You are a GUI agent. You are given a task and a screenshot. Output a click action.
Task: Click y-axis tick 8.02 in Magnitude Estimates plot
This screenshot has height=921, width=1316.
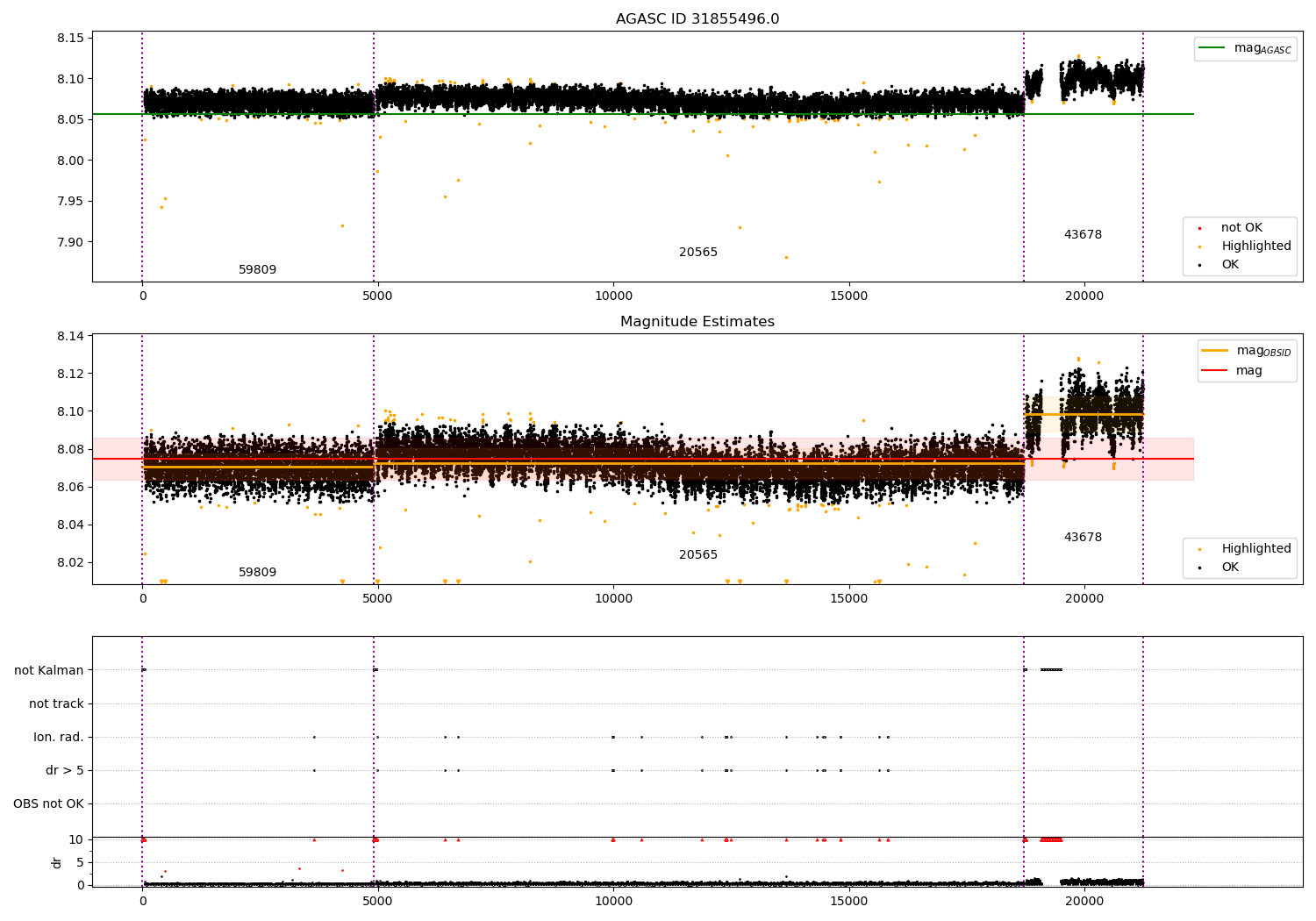click(x=71, y=563)
